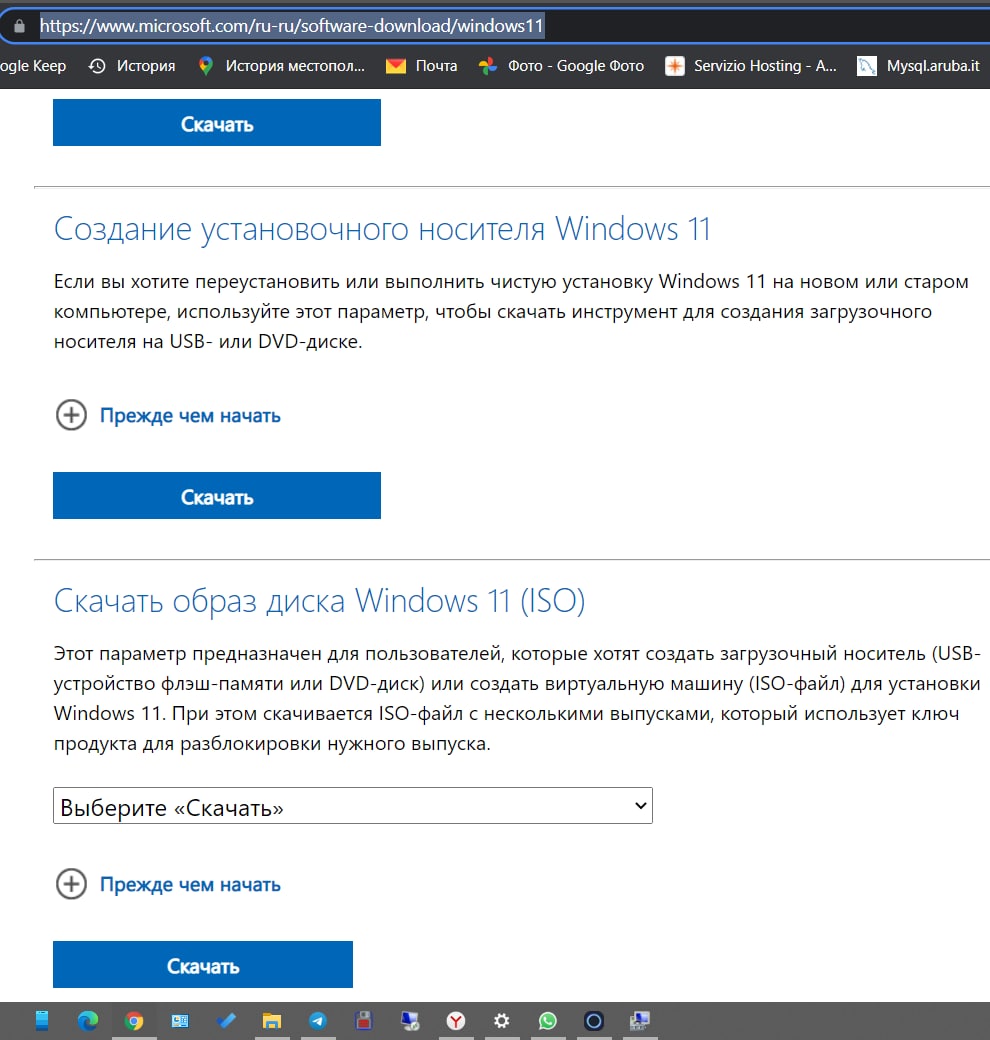Click heading Создание установочного носителя Windows 11
This screenshot has width=990, height=1040.
coord(382,229)
